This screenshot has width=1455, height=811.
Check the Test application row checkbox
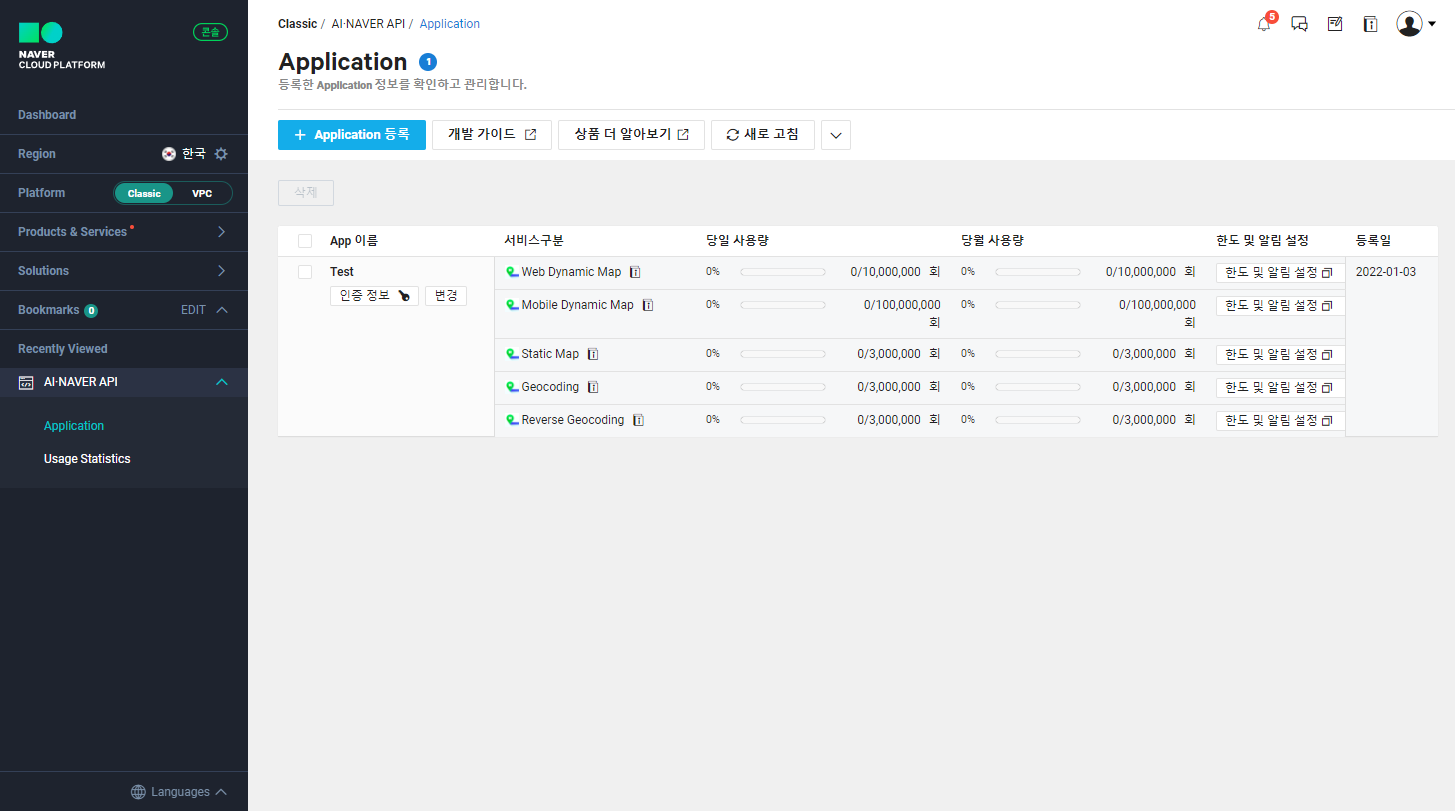tap(305, 272)
